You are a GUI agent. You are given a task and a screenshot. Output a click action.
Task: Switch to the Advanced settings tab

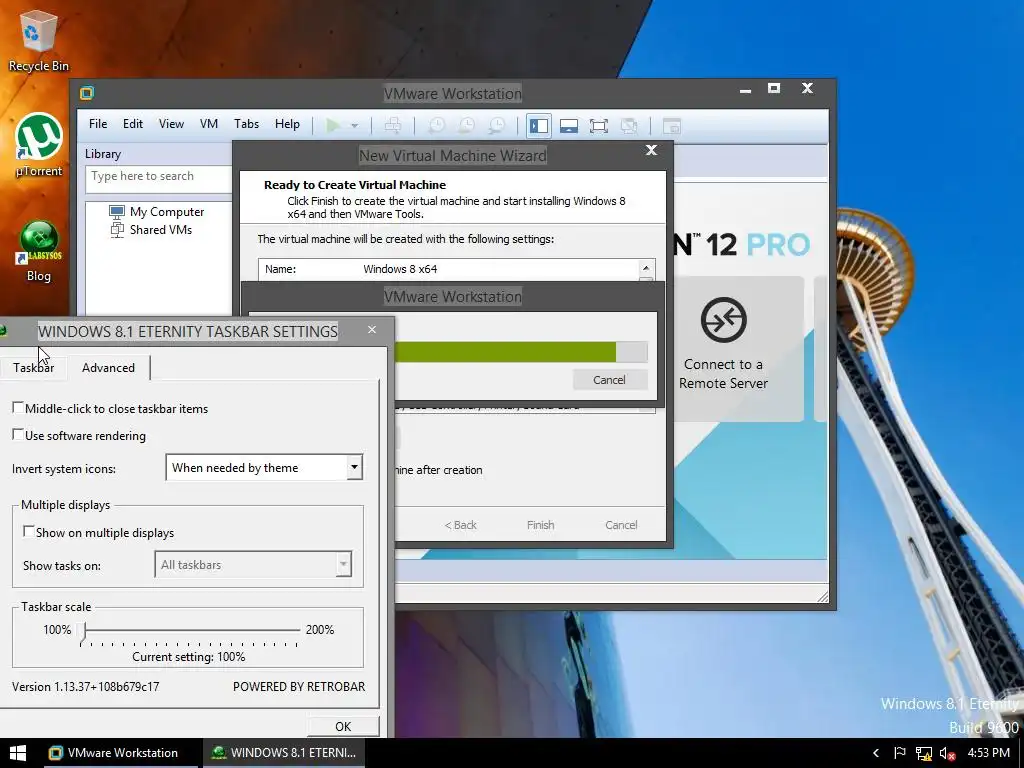tap(108, 368)
